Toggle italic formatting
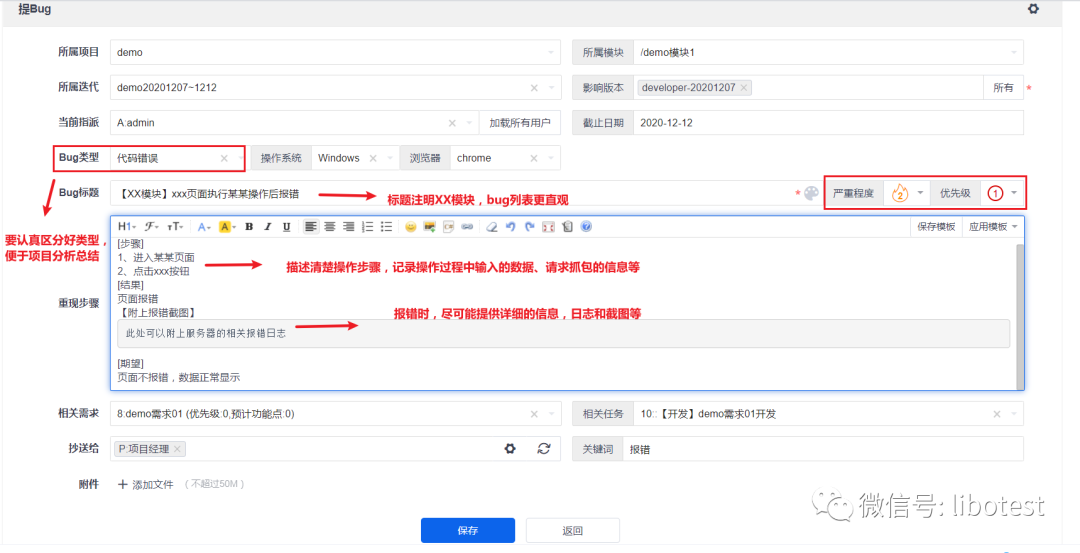 click(x=268, y=227)
